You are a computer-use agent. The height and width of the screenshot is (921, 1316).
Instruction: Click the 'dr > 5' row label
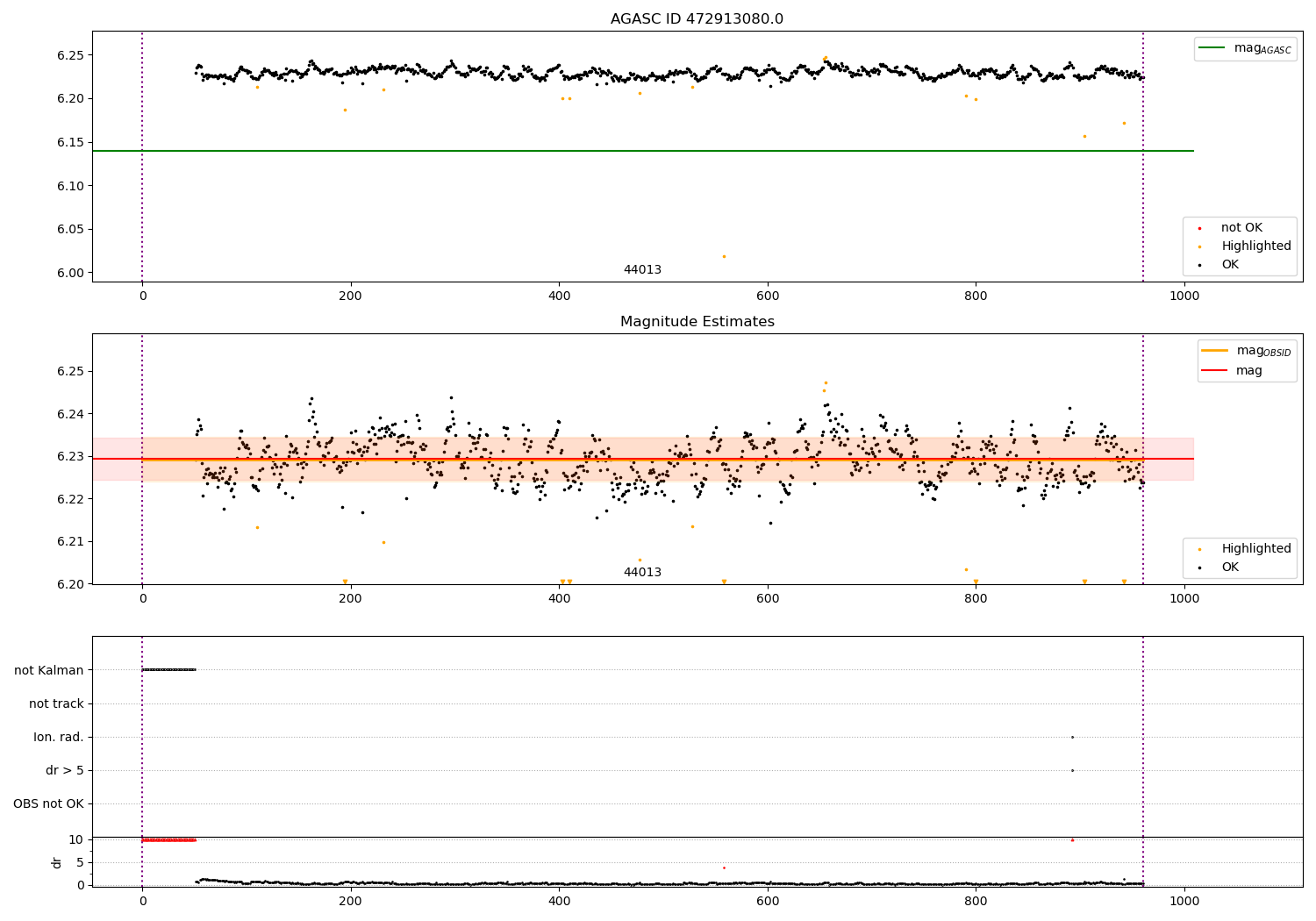click(x=65, y=771)
